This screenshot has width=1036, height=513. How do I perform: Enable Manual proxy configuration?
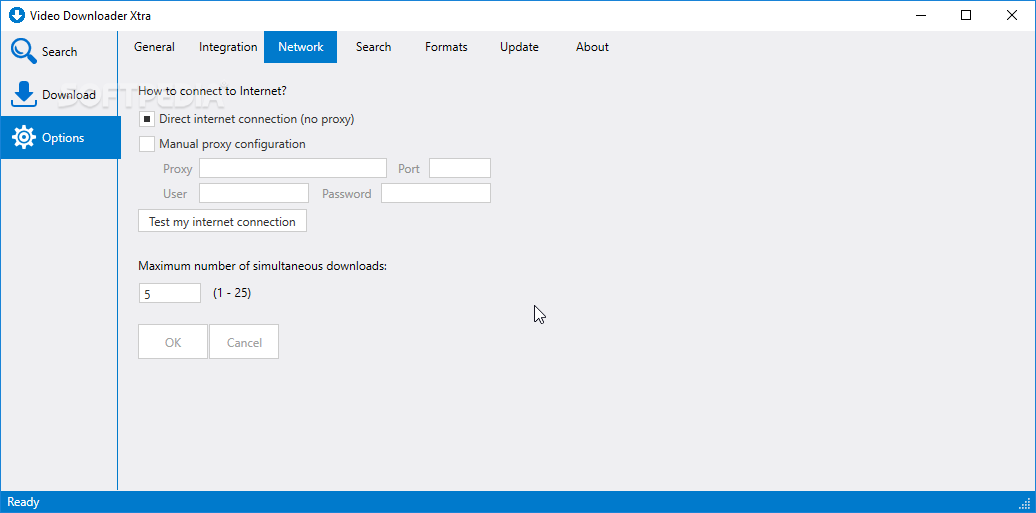pos(147,143)
